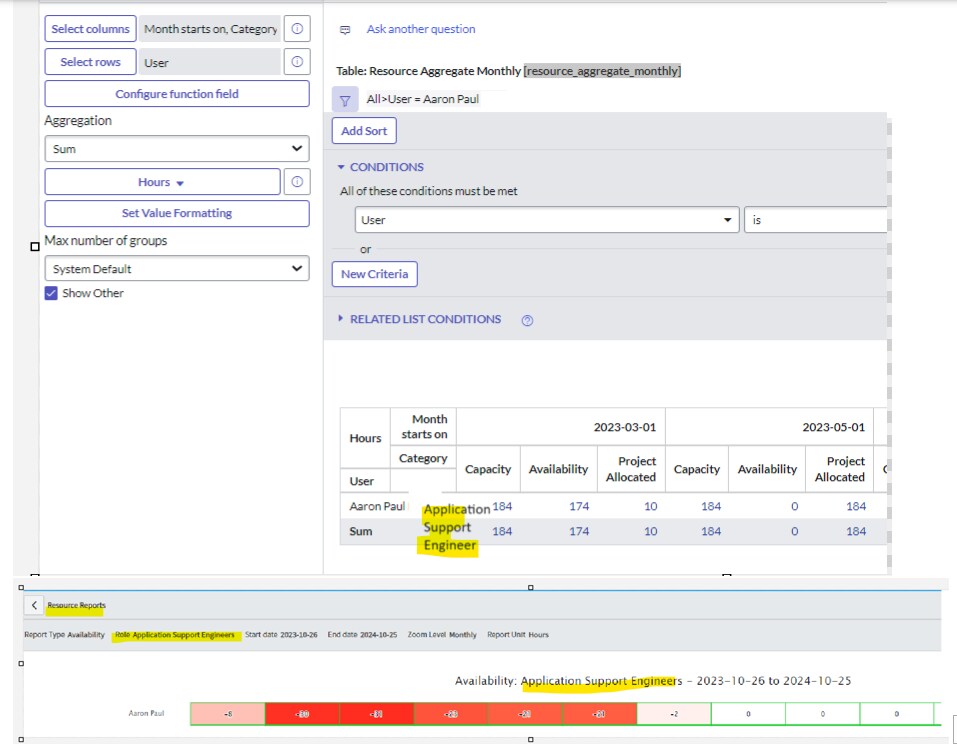Click the End date 2024-10-25 text
957x748 pixels.
(363, 635)
